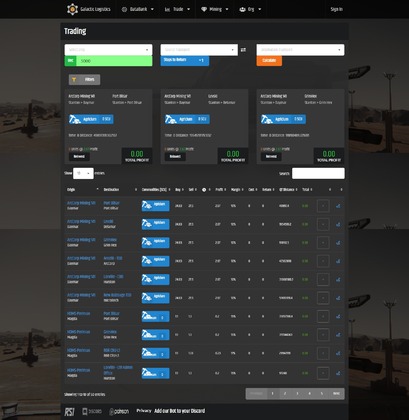Open the ship selection dropdown
The image size is (409, 420).
tap(108, 50)
